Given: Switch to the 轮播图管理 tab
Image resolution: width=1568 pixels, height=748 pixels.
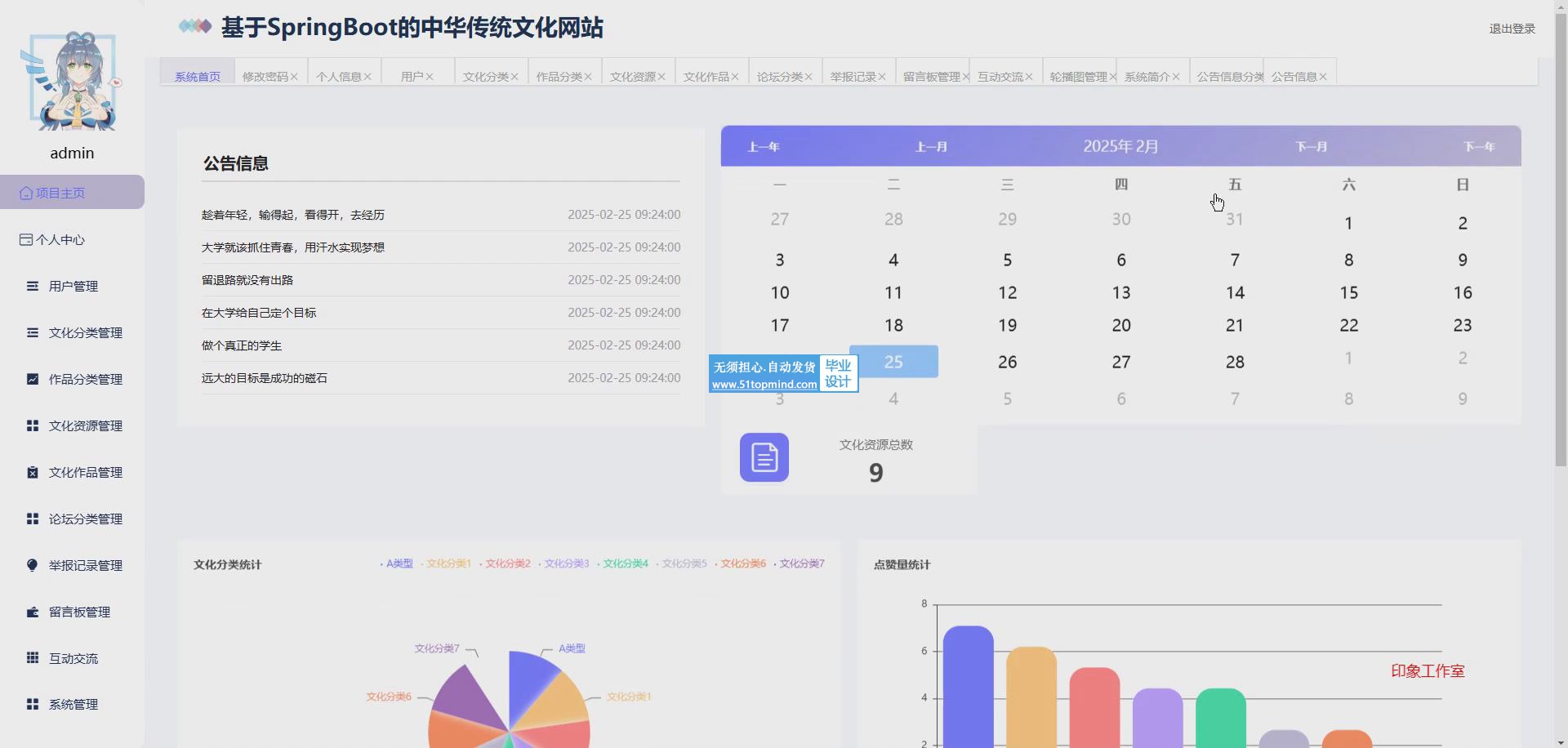Looking at the screenshot, I should (1077, 77).
